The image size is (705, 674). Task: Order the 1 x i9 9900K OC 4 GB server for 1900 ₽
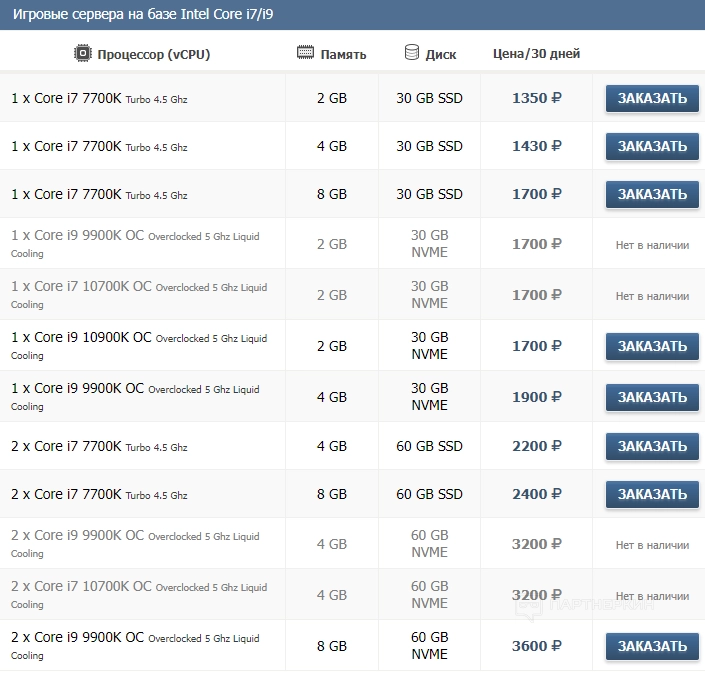[652, 397]
